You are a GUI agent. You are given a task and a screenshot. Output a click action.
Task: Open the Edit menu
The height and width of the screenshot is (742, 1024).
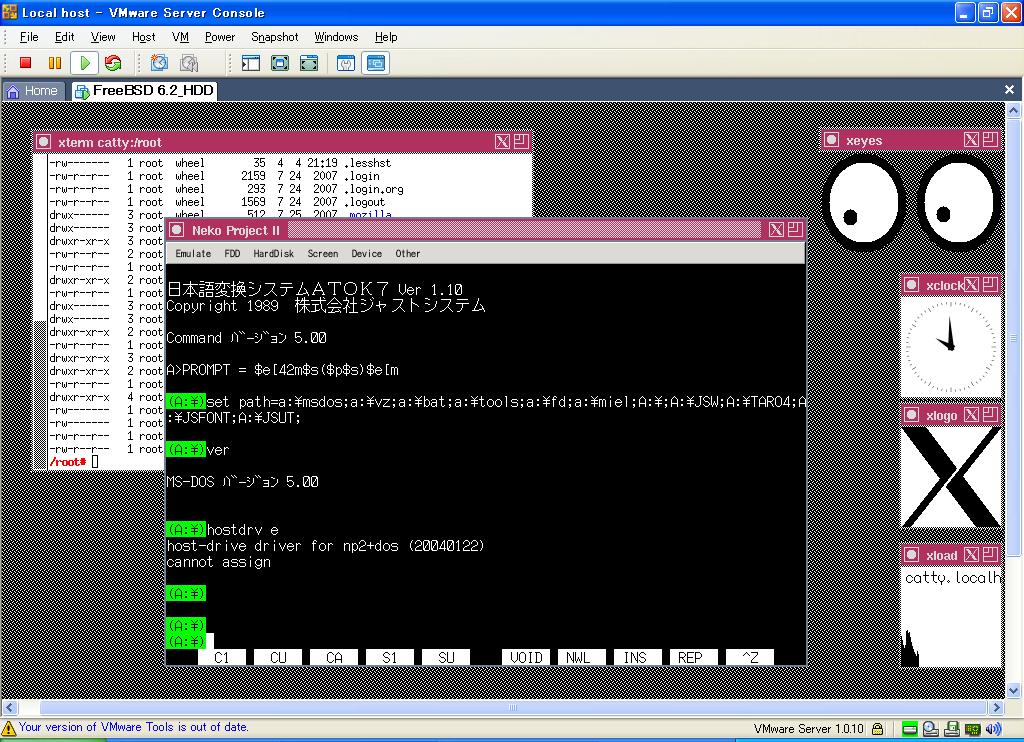point(65,37)
